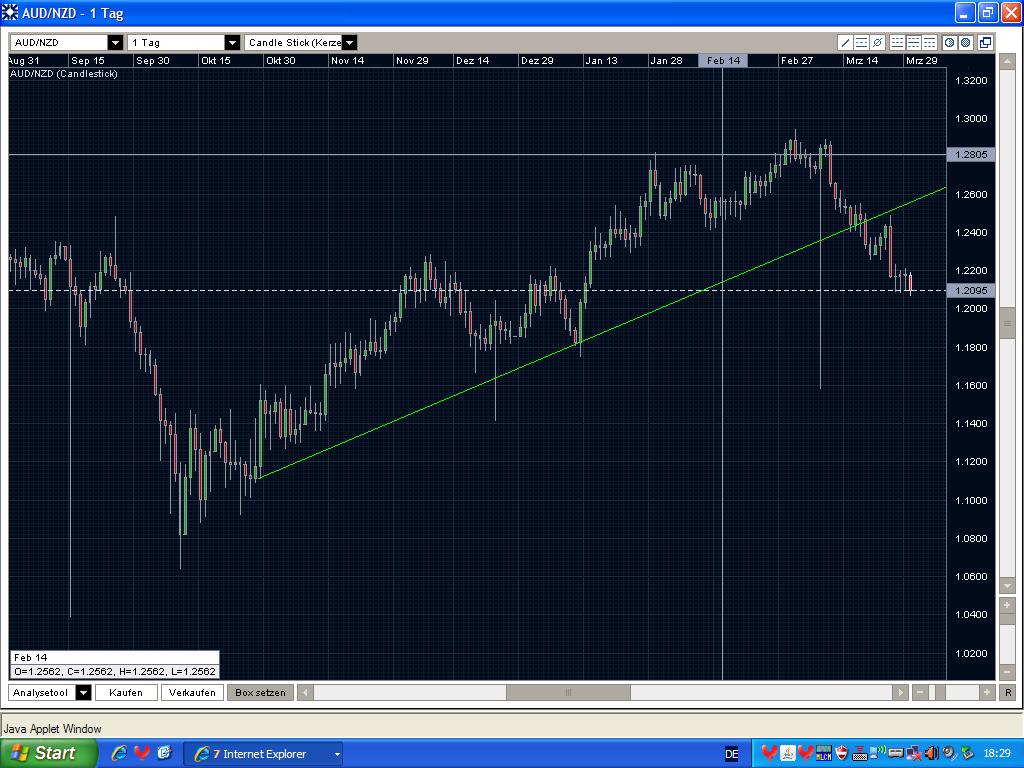1024x768 pixels.
Task: Open the Internet Explorer taskbar group
Action: coord(263,754)
